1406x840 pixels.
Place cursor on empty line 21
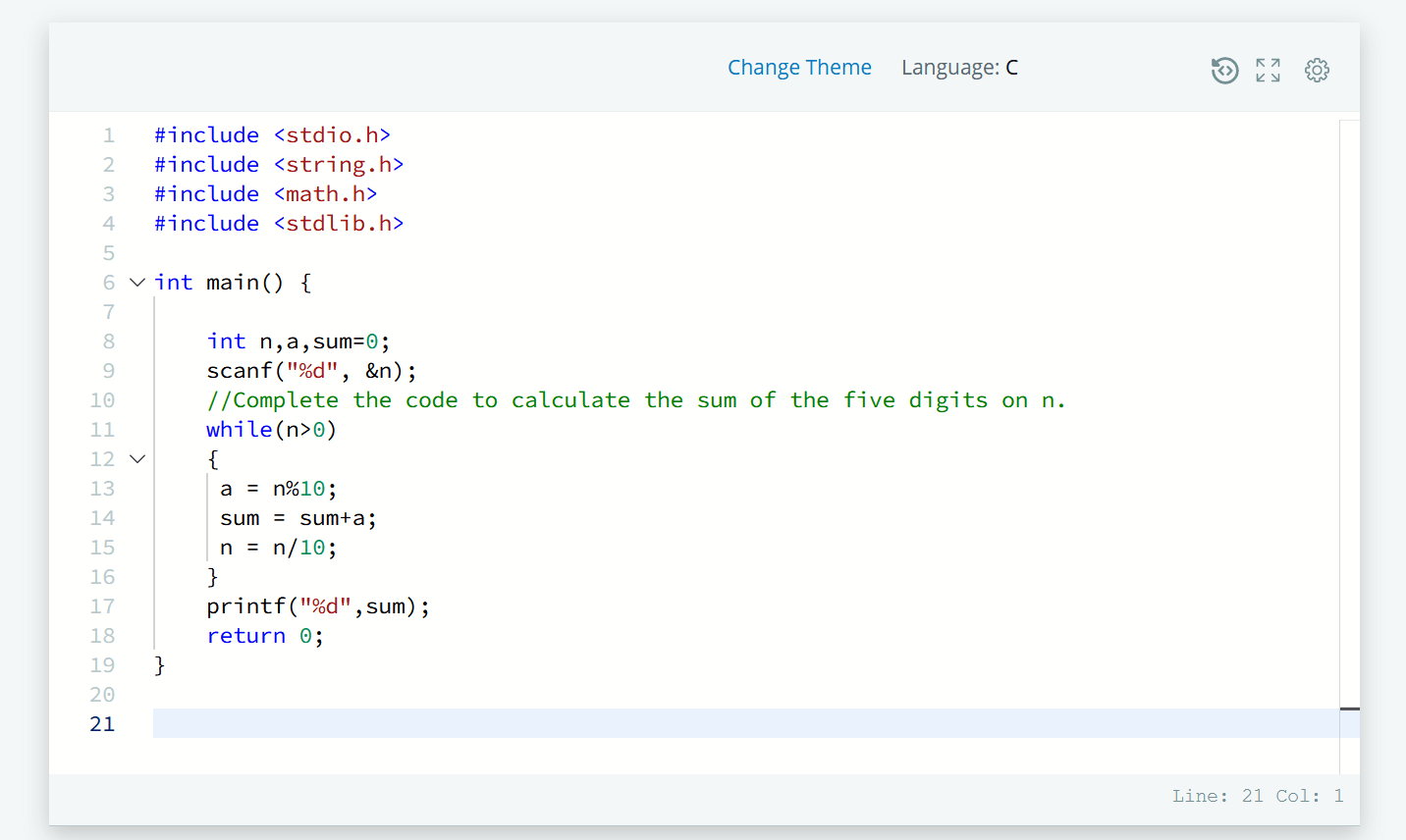click(x=393, y=723)
